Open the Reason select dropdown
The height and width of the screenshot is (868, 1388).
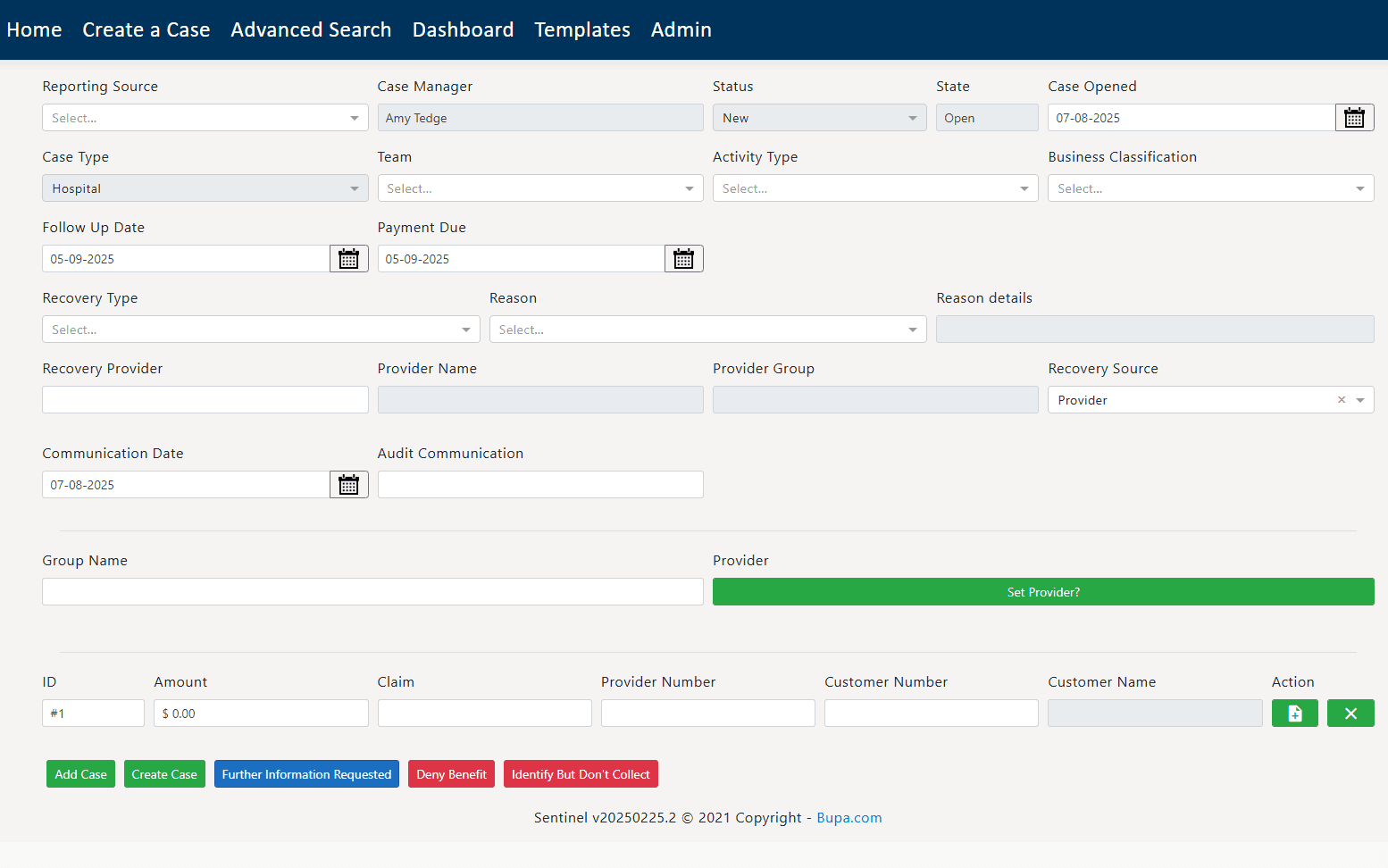(707, 330)
